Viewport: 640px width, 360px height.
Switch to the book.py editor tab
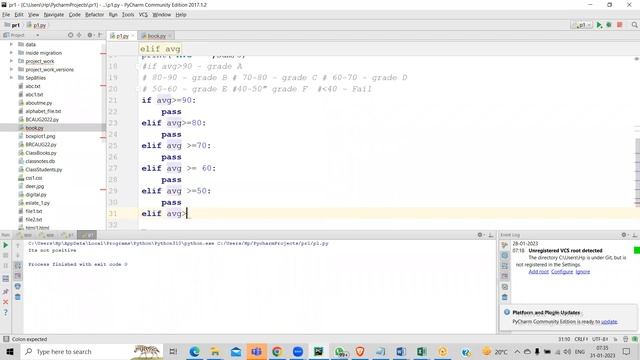(x=156, y=36)
